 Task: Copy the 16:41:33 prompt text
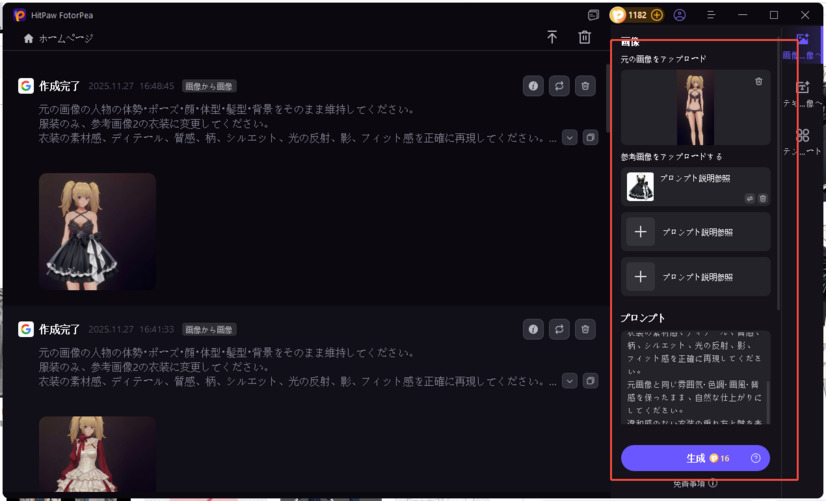pos(591,380)
